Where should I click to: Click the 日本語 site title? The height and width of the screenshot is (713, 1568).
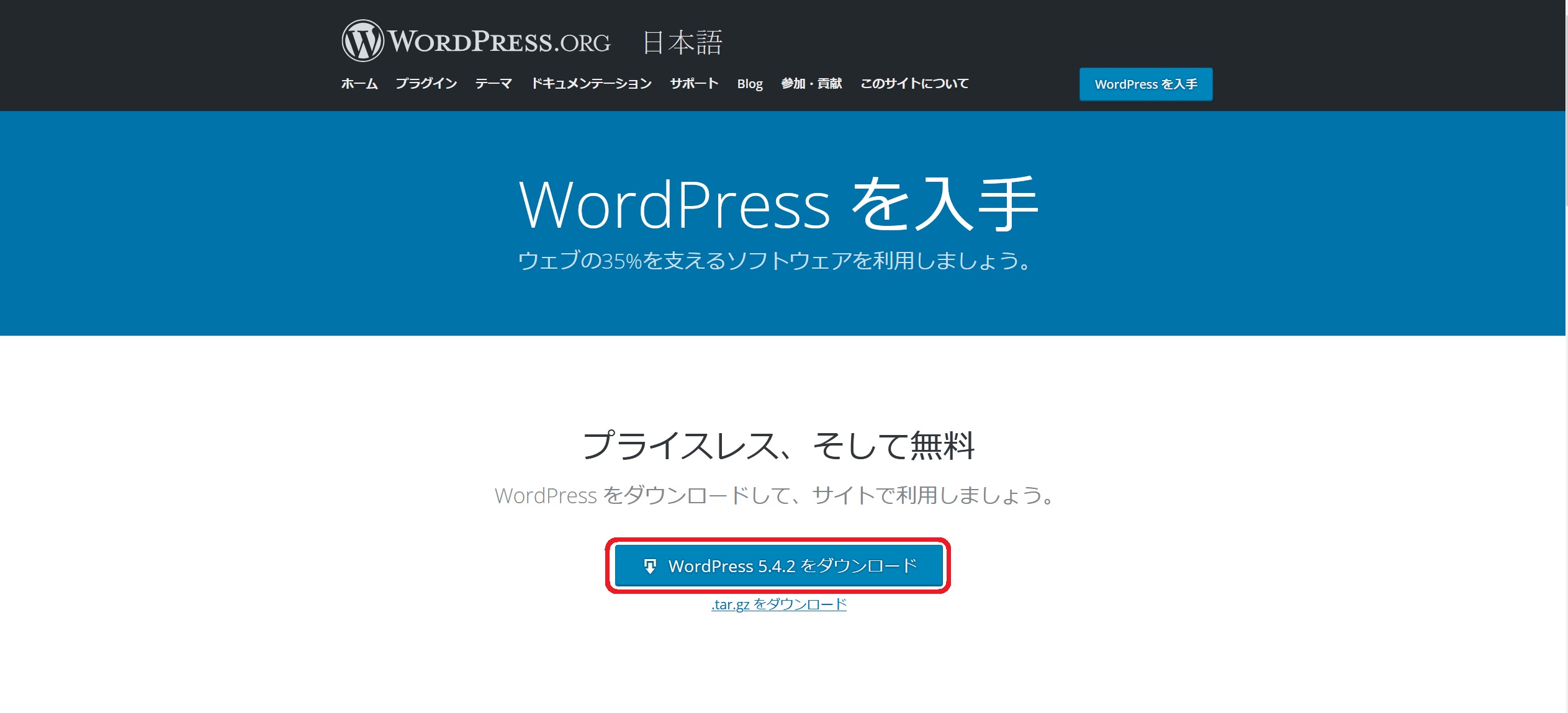(x=682, y=43)
